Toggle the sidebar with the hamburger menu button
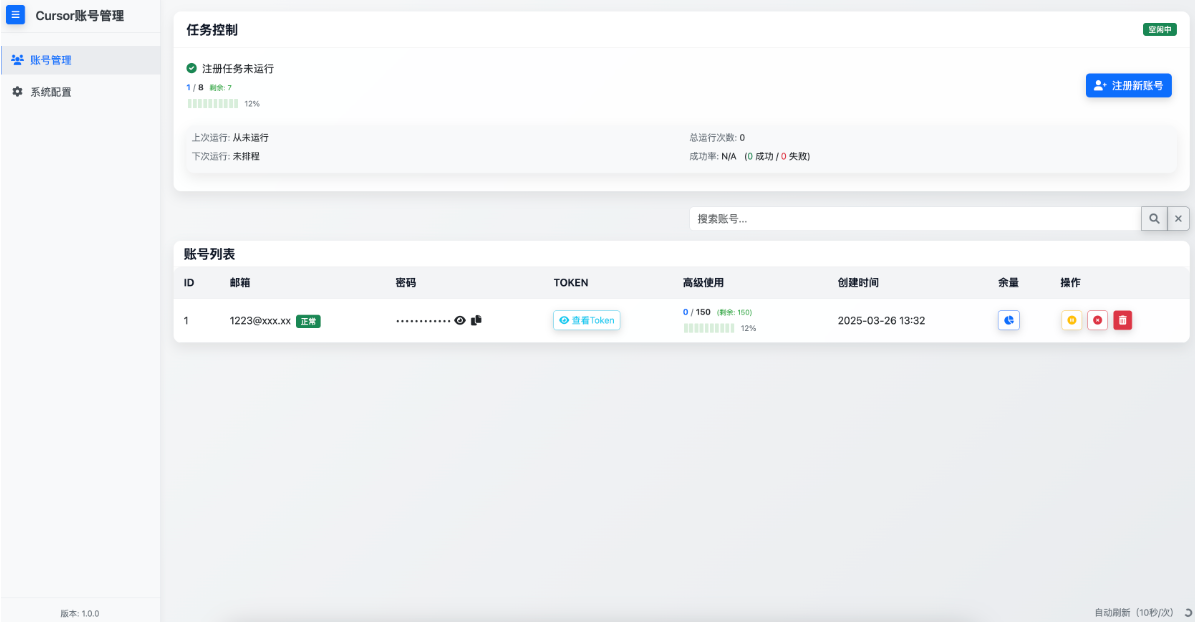The image size is (1195, 622). click(15, 14)
